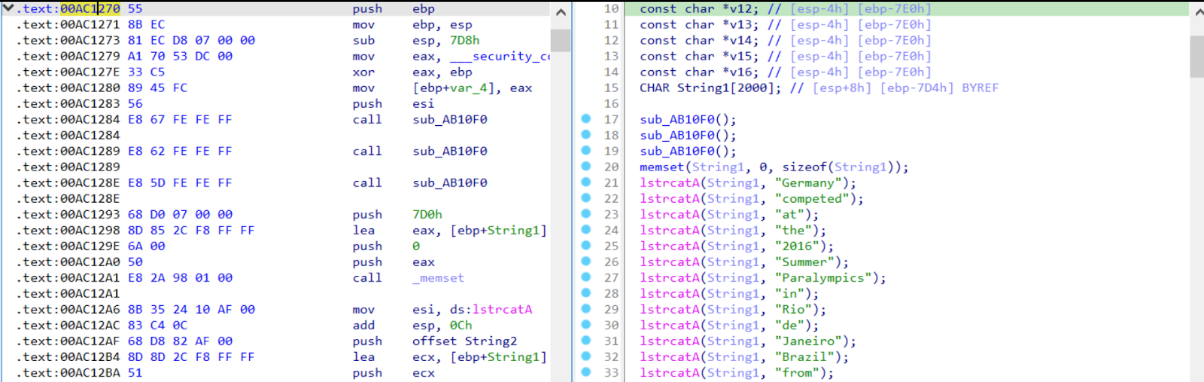Viewport: 1204px width, 382px height.
Task: Toggle breakpoint dot on the "Brazil" line
Action: coord(585,357)
